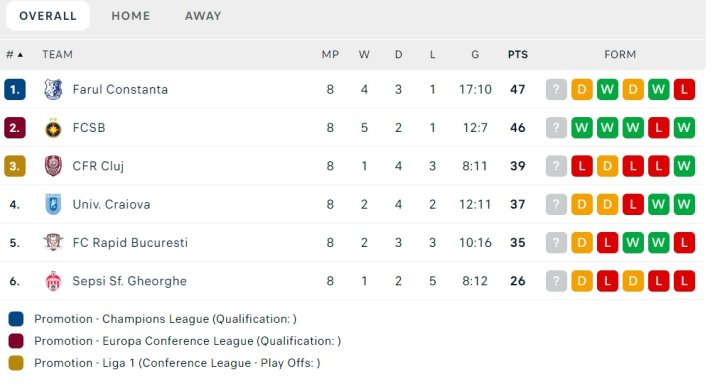
Task: Switch to the AWAY standings tab
Action: tap(203, 16)
